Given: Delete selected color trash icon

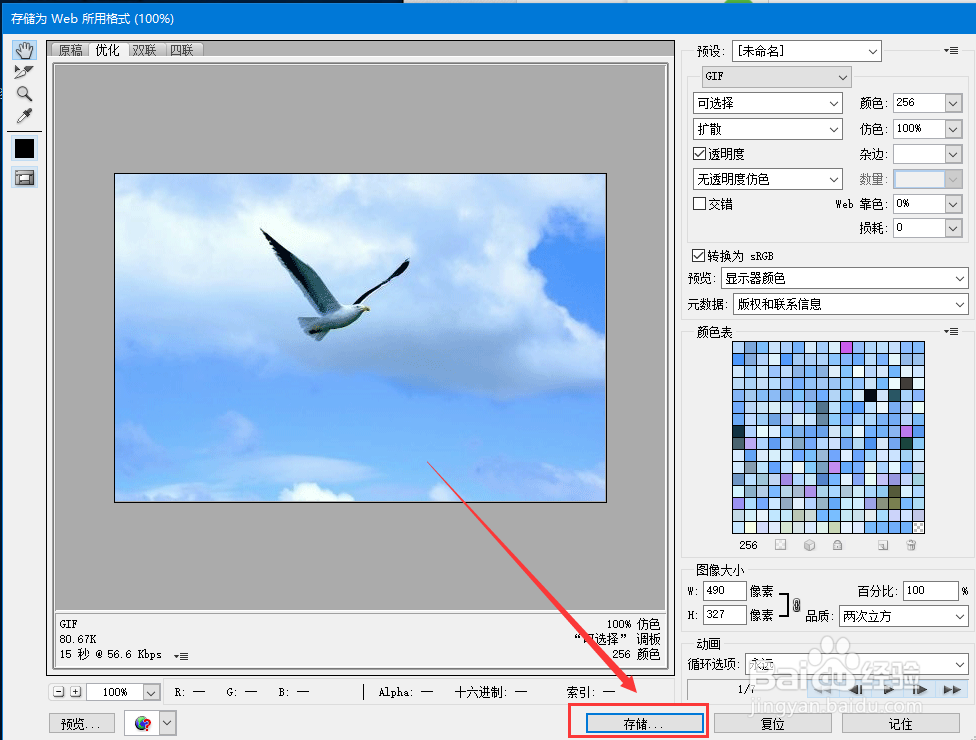Looking at the screenshot, I should coord(911,545).
